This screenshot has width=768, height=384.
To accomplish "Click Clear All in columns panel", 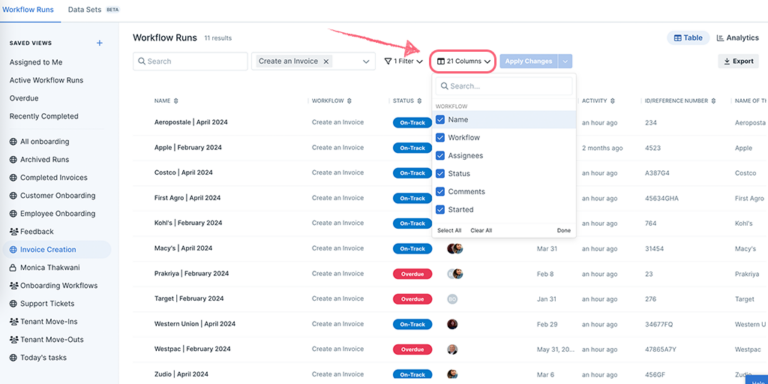I will [x=481, y=231].
